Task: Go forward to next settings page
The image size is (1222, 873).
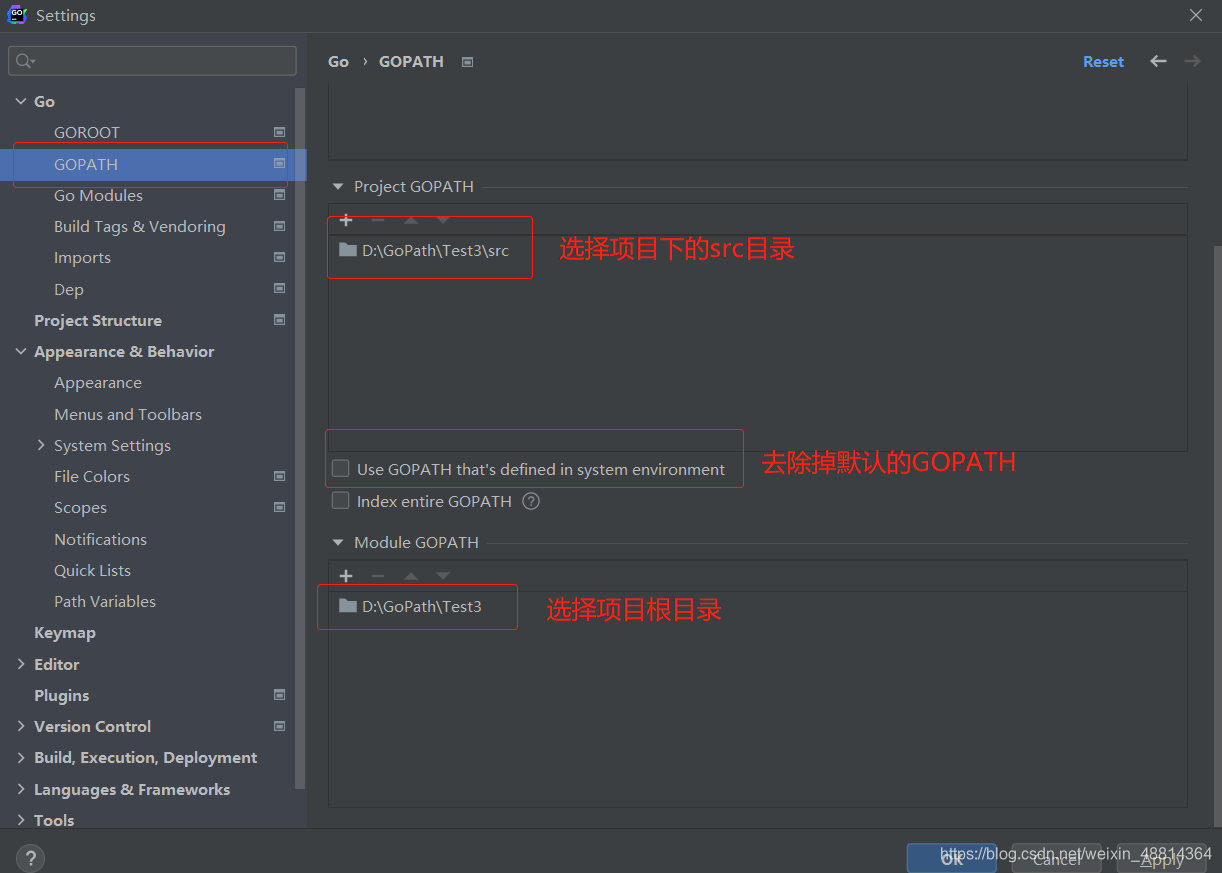Action: click(x=1192, y=61)
